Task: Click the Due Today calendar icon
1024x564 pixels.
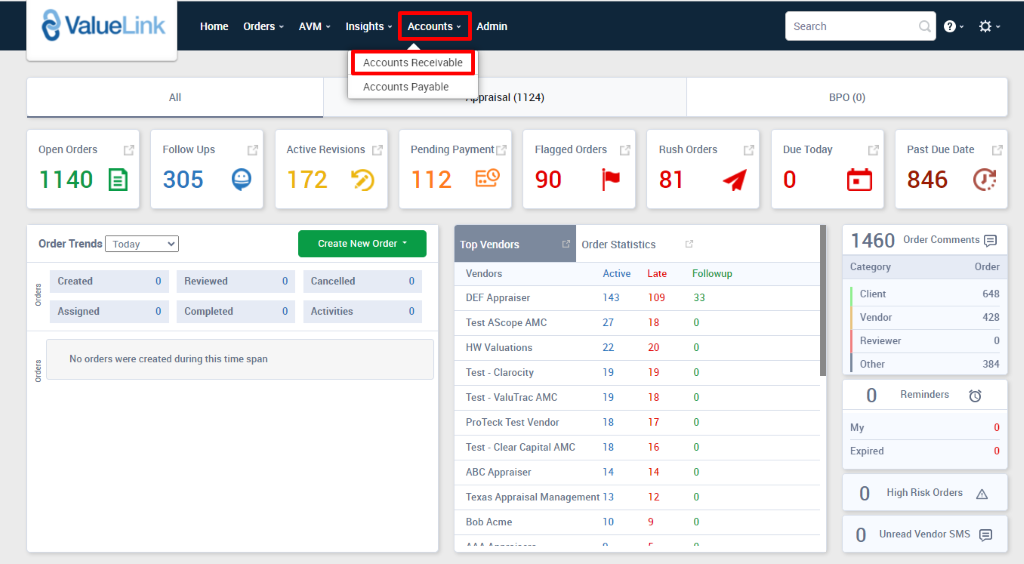Action: tap(859, 180)
